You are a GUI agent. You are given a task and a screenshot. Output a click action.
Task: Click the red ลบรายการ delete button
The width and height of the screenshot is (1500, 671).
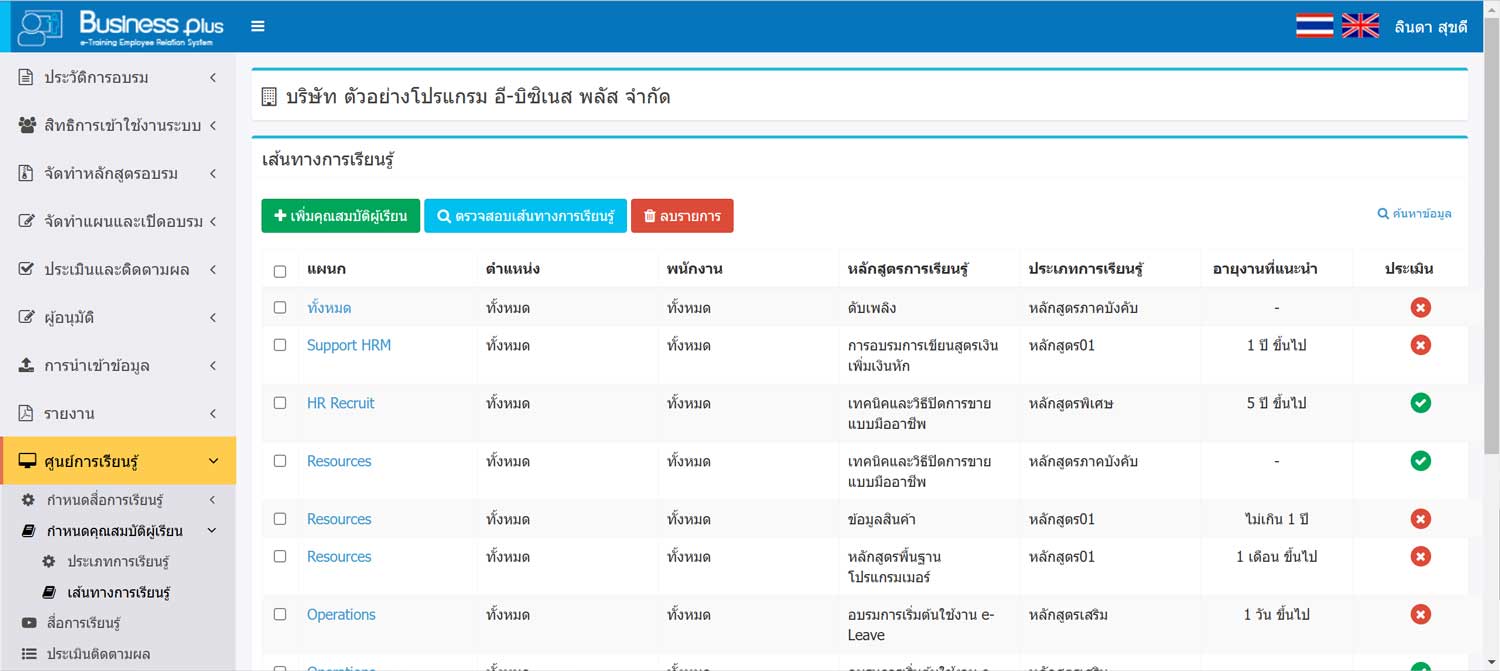click(x=682, y=216)
